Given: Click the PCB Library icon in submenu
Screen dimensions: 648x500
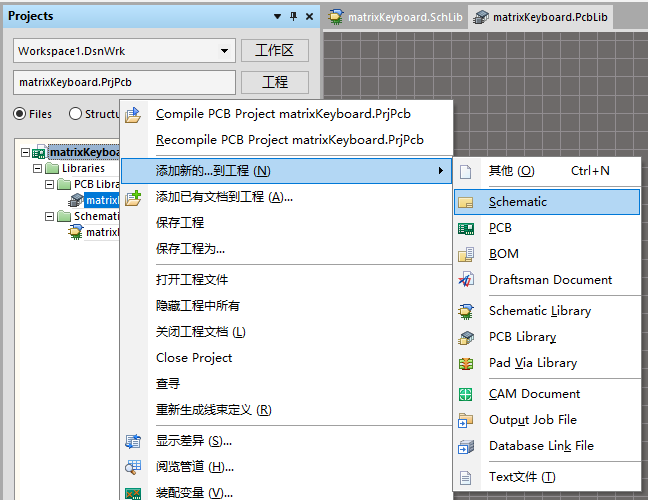Looking at the screenshot, I should [466, 337].
